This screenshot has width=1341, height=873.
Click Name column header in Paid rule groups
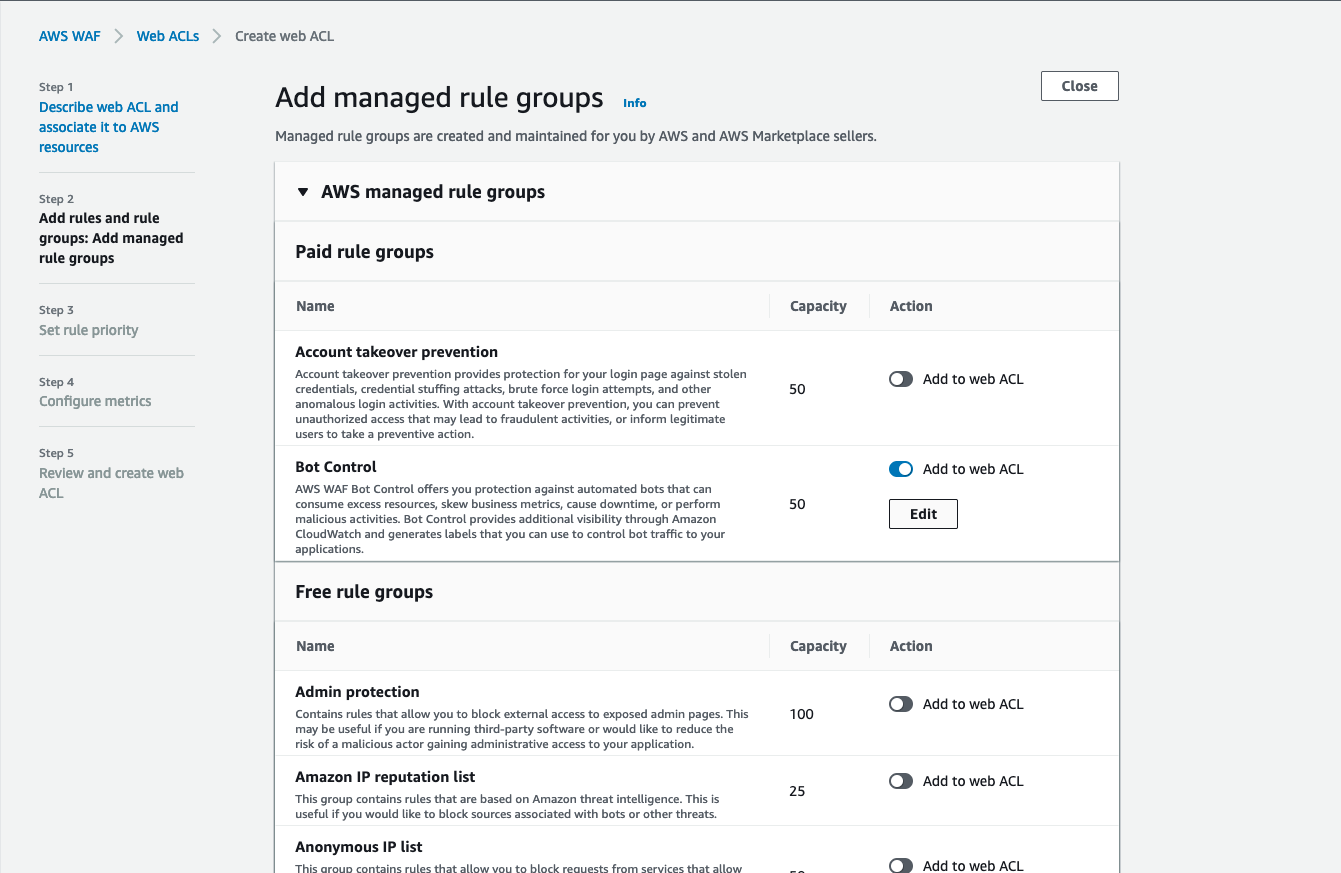(315, 306)
